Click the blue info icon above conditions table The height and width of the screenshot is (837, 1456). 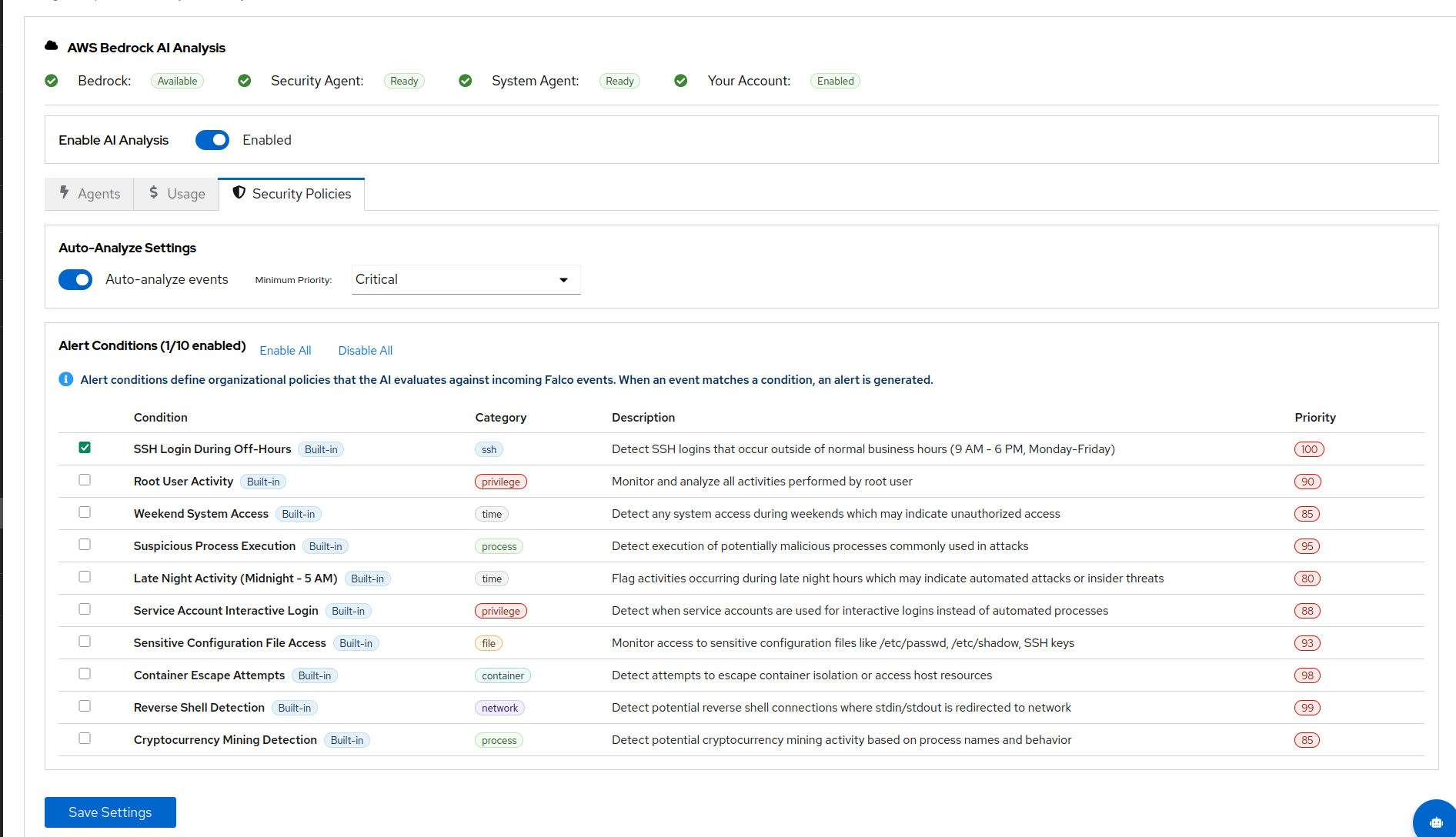coord(66,379)
